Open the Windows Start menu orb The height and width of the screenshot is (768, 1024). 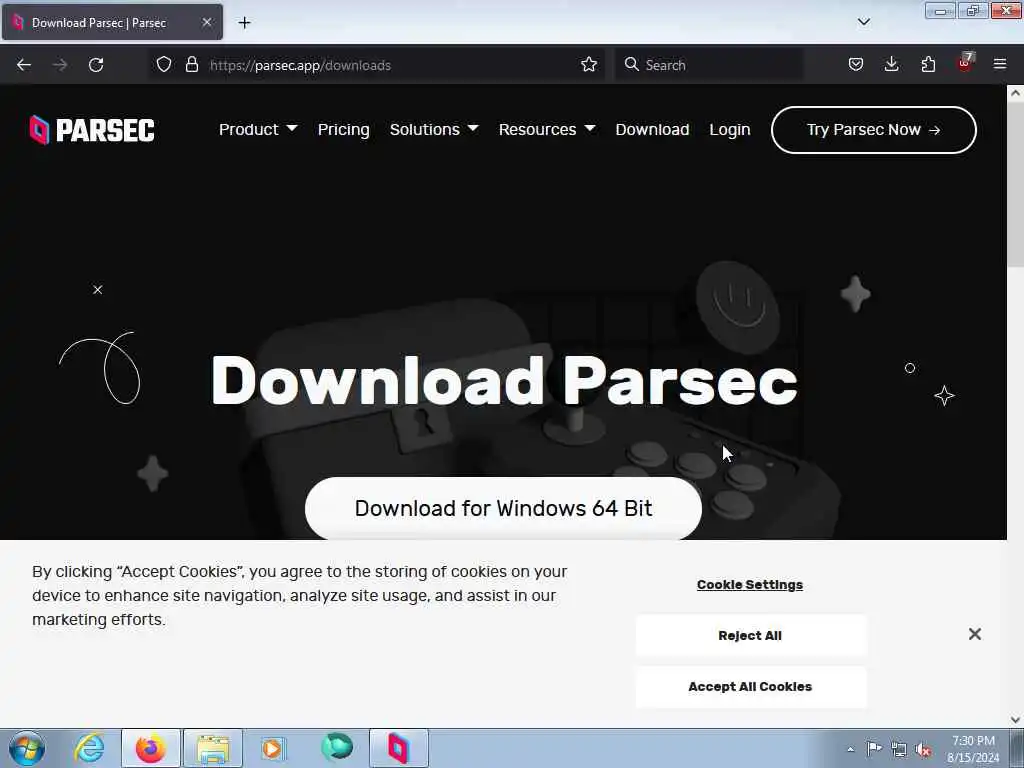[27, 748]
